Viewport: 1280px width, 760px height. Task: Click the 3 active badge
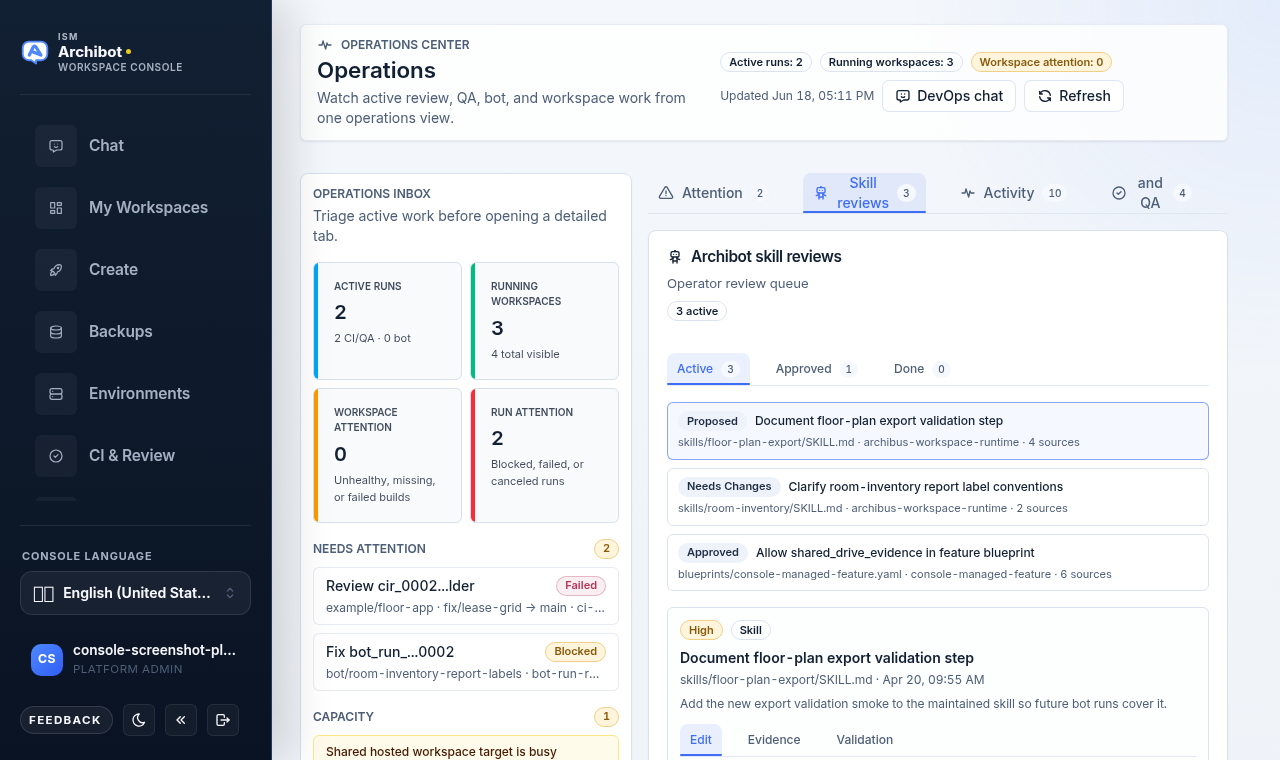click(697, 311)
